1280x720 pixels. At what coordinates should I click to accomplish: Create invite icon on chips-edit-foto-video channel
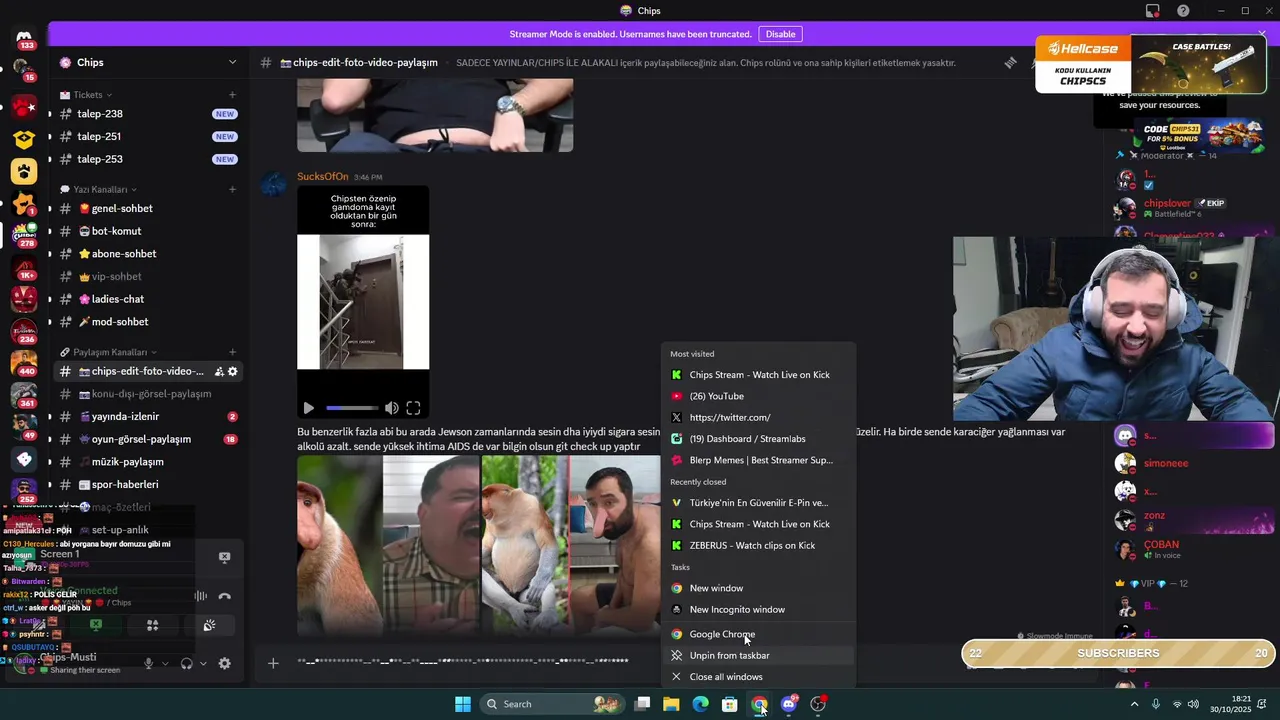pos(219,371)
